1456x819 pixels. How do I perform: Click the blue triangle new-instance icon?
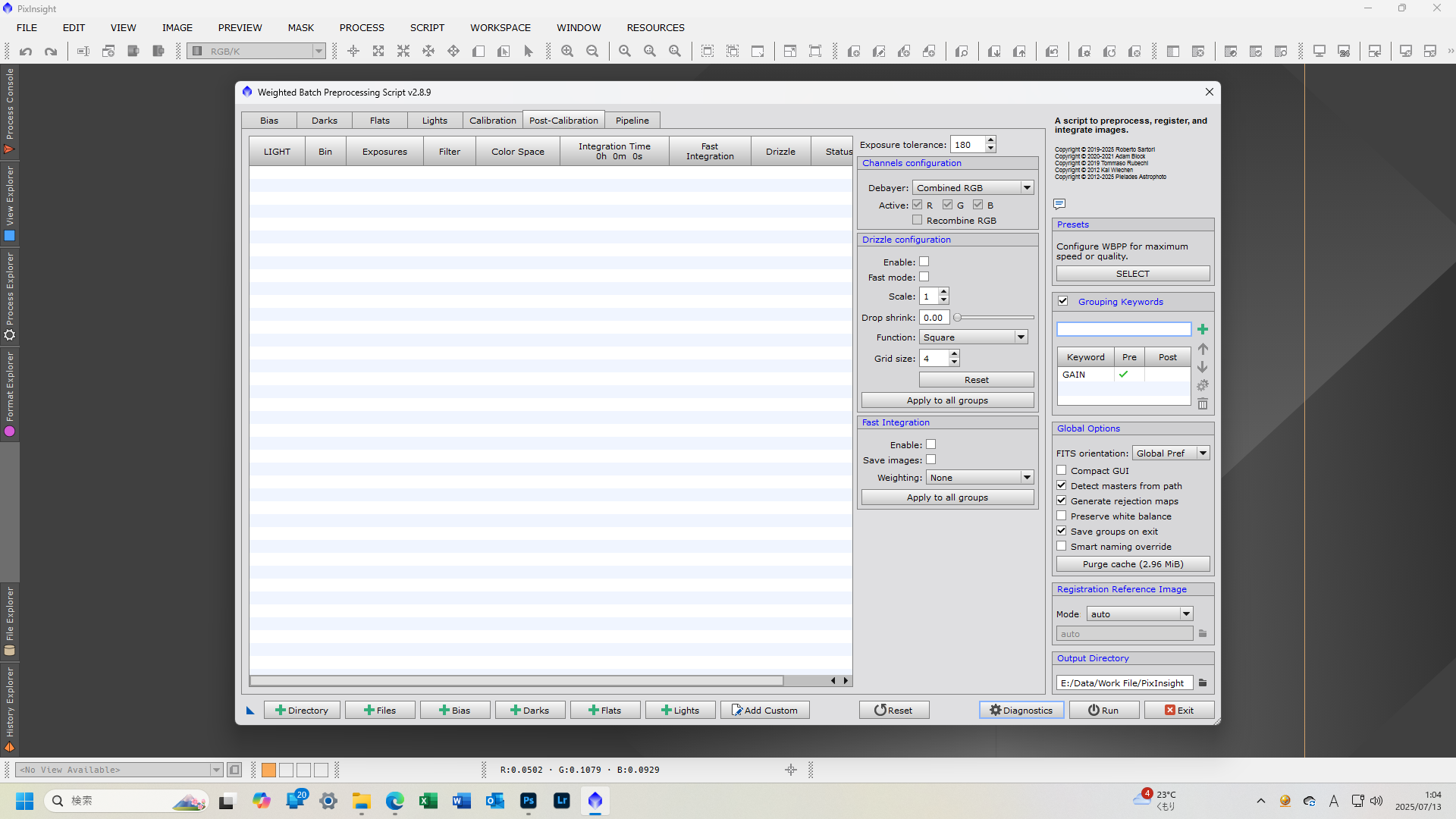[x=250, y=711]
